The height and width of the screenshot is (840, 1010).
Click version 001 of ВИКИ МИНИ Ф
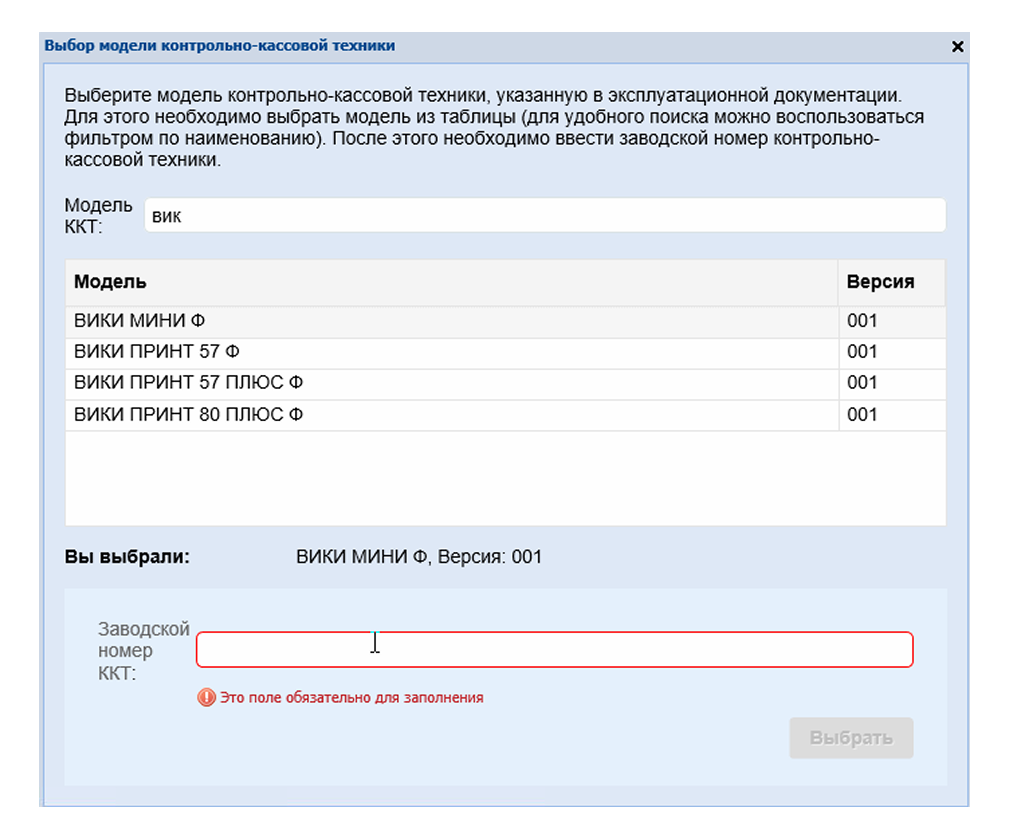click(x=862, y=321)
